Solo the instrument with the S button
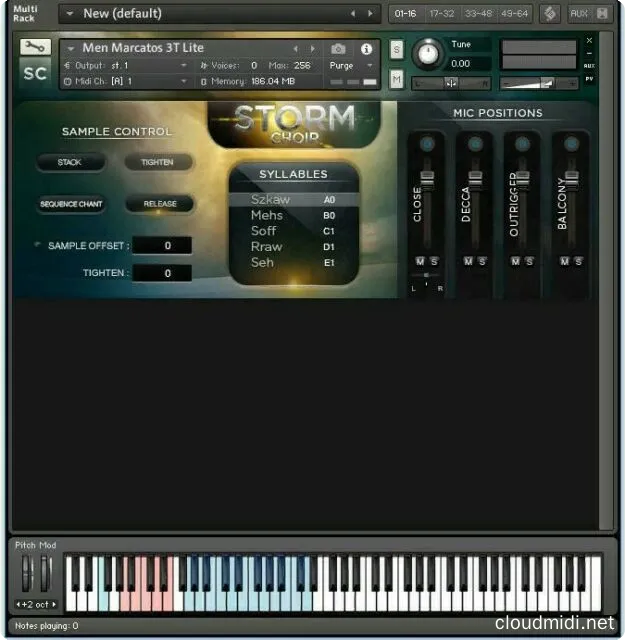The width and height of the screenshot is (625, 640). click(397, 49)
